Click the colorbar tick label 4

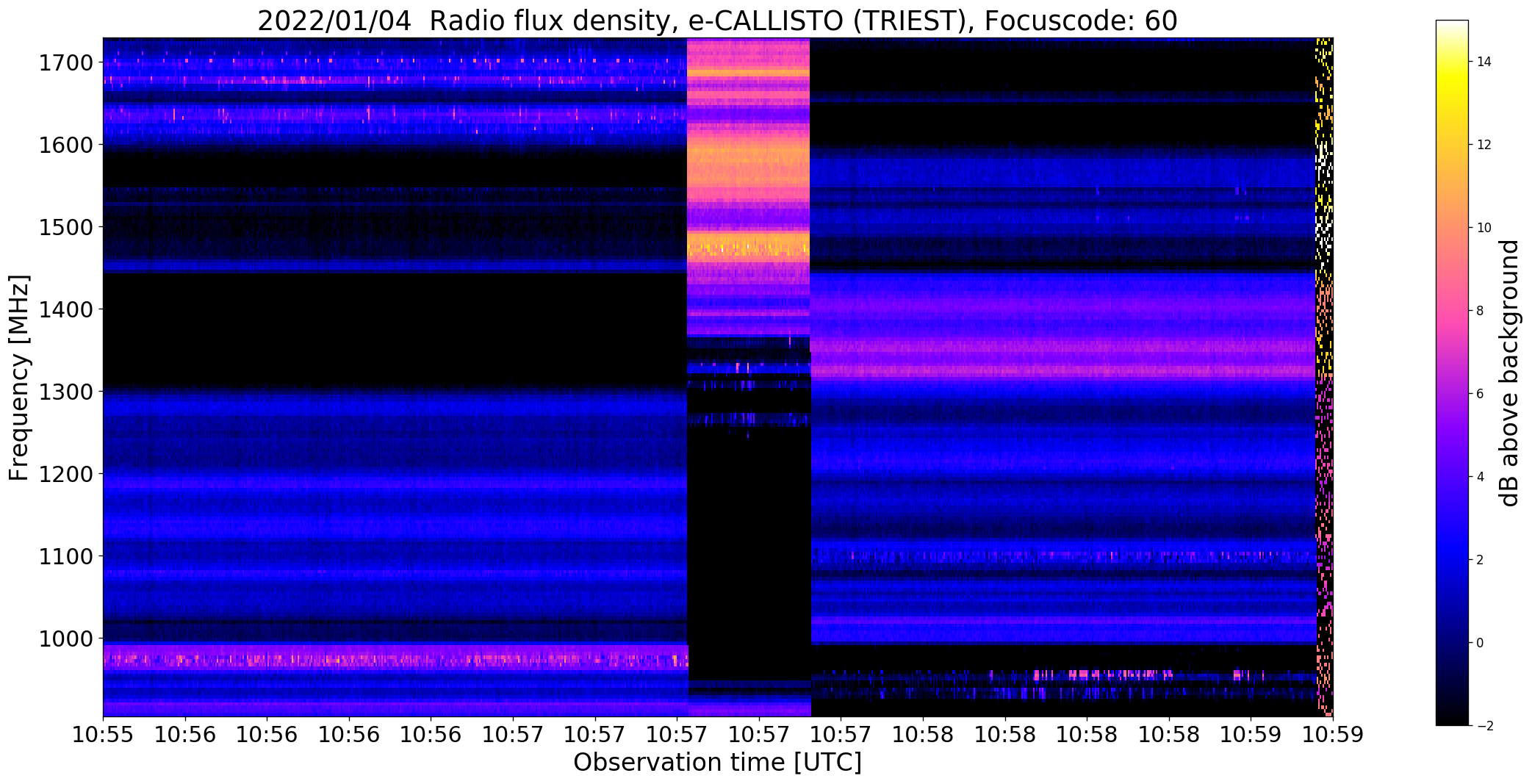tap(1481, 477)
